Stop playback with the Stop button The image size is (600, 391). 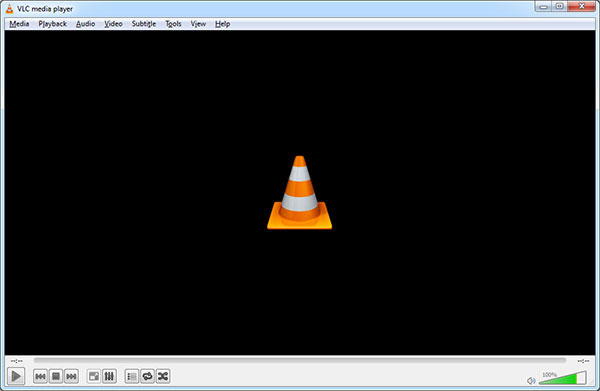tap(56, 376)
